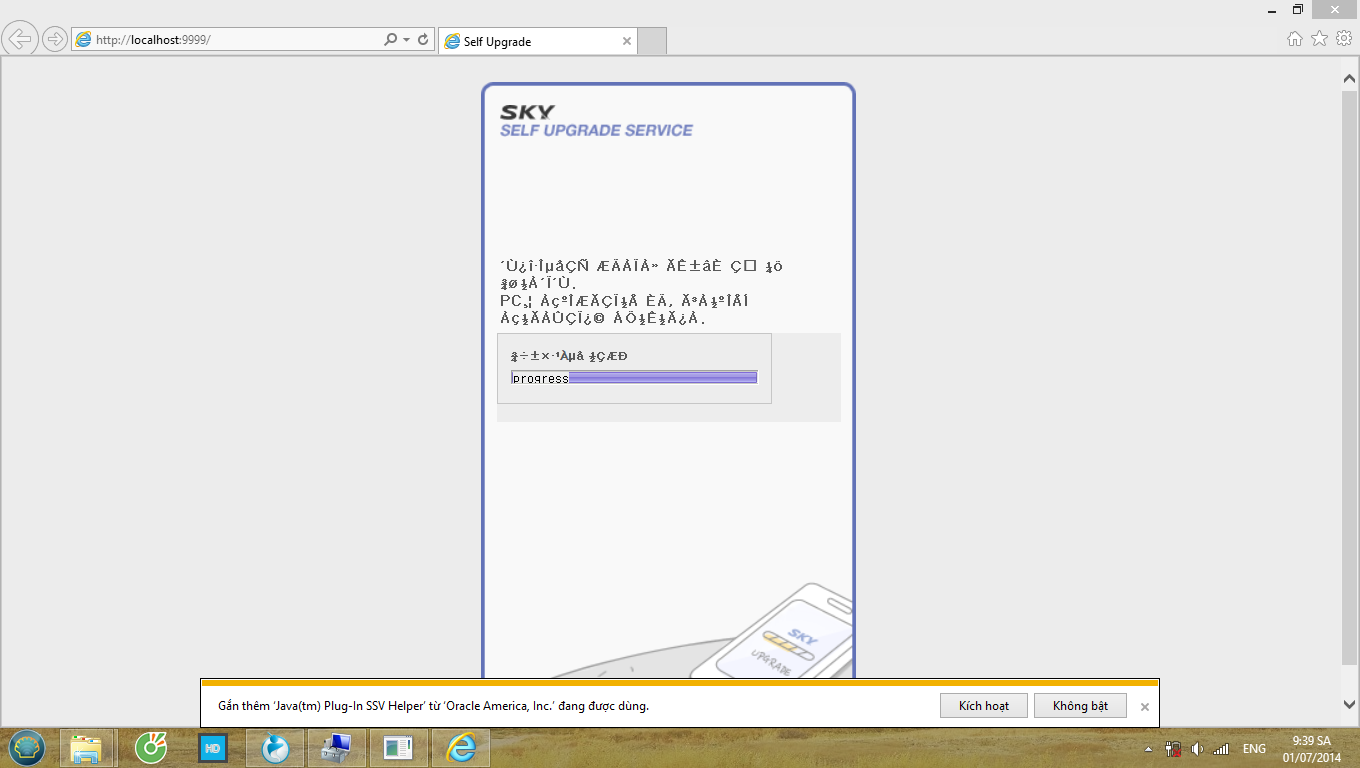This screenshot has height=768, width=1360.
Task: Open Coc Coc browser from taskbar
Action: (x=151, y=747)
